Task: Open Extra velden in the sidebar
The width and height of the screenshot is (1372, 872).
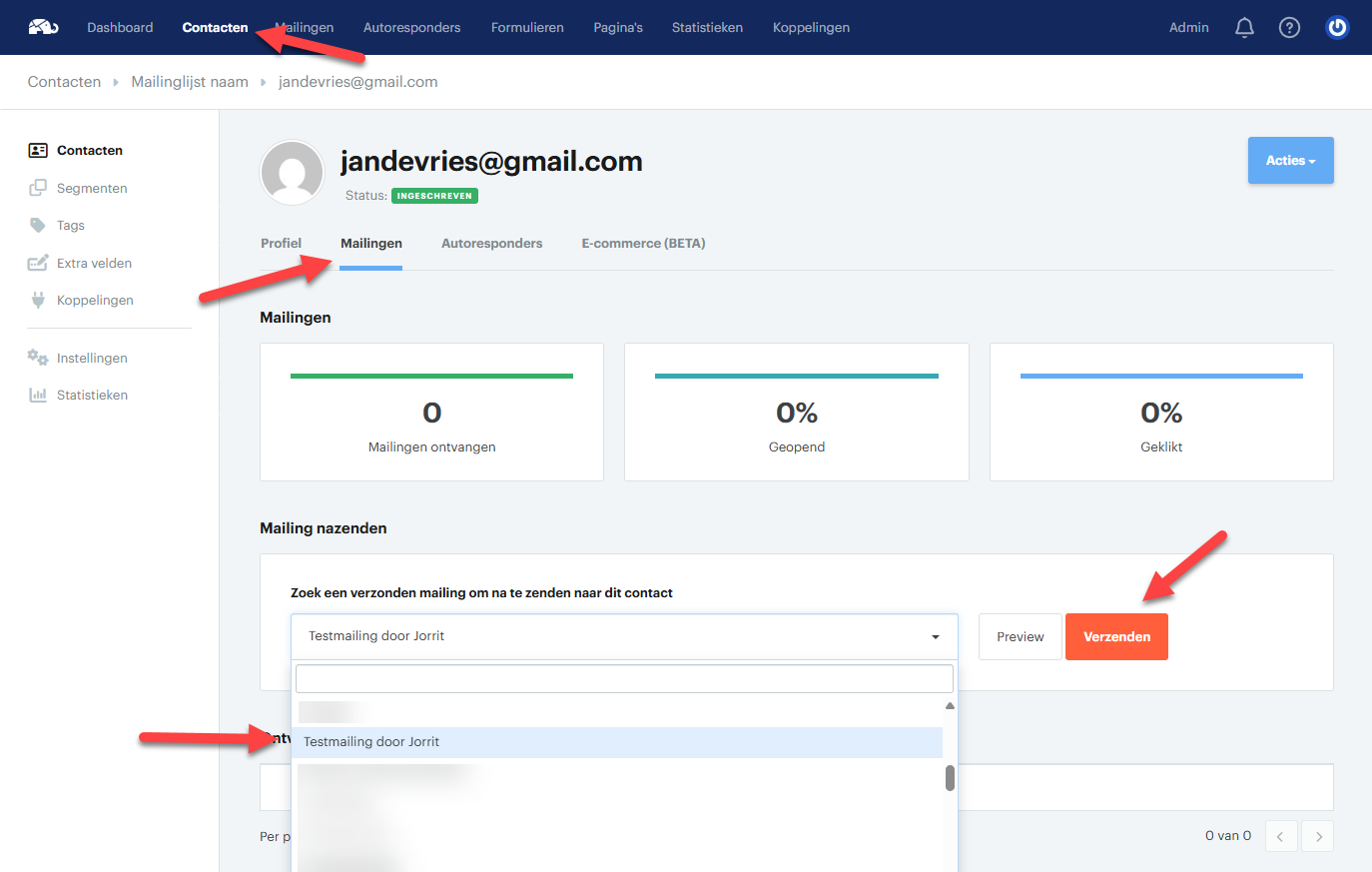Action: (94, 263)
